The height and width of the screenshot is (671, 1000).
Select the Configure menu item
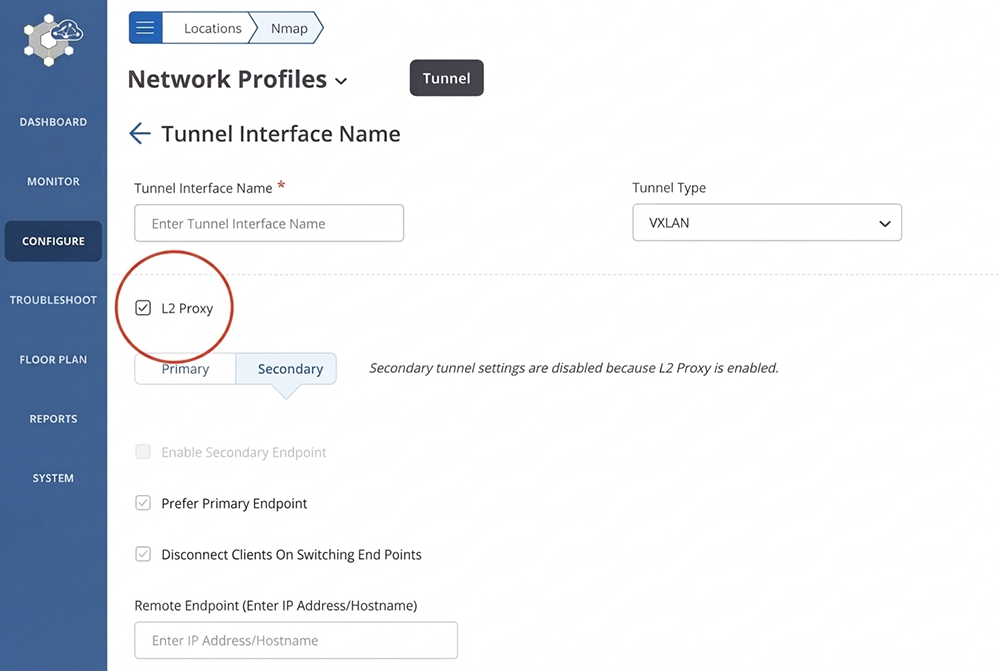(x=53, y=241)
